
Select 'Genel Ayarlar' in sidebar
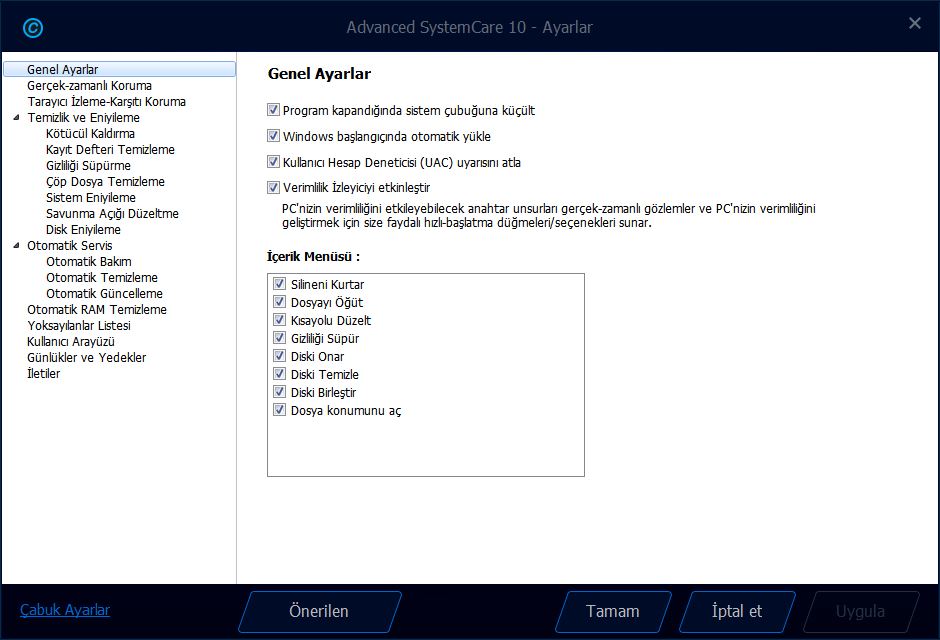point(119,69)
